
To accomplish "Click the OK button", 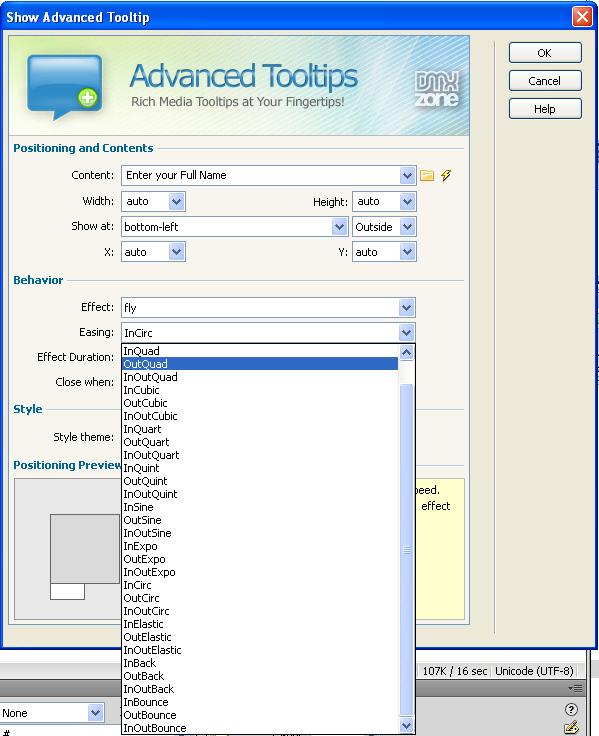I will (545, 53).
